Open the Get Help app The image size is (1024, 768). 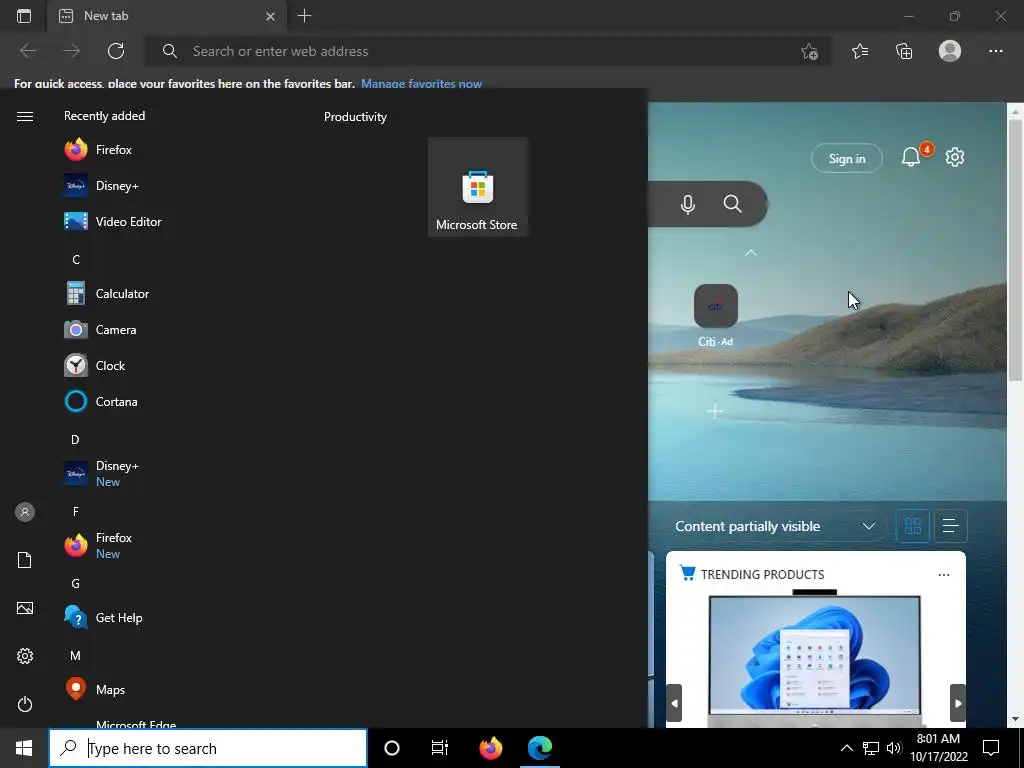click(103, 617)
